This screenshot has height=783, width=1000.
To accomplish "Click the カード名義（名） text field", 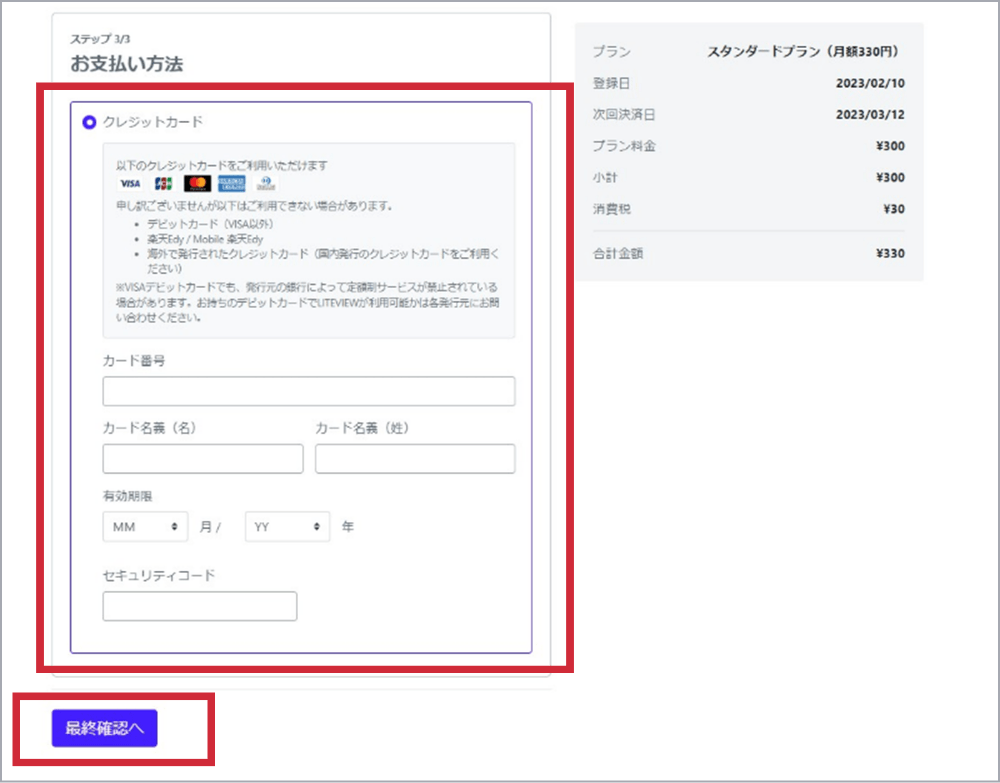I will tap(202, 459).
